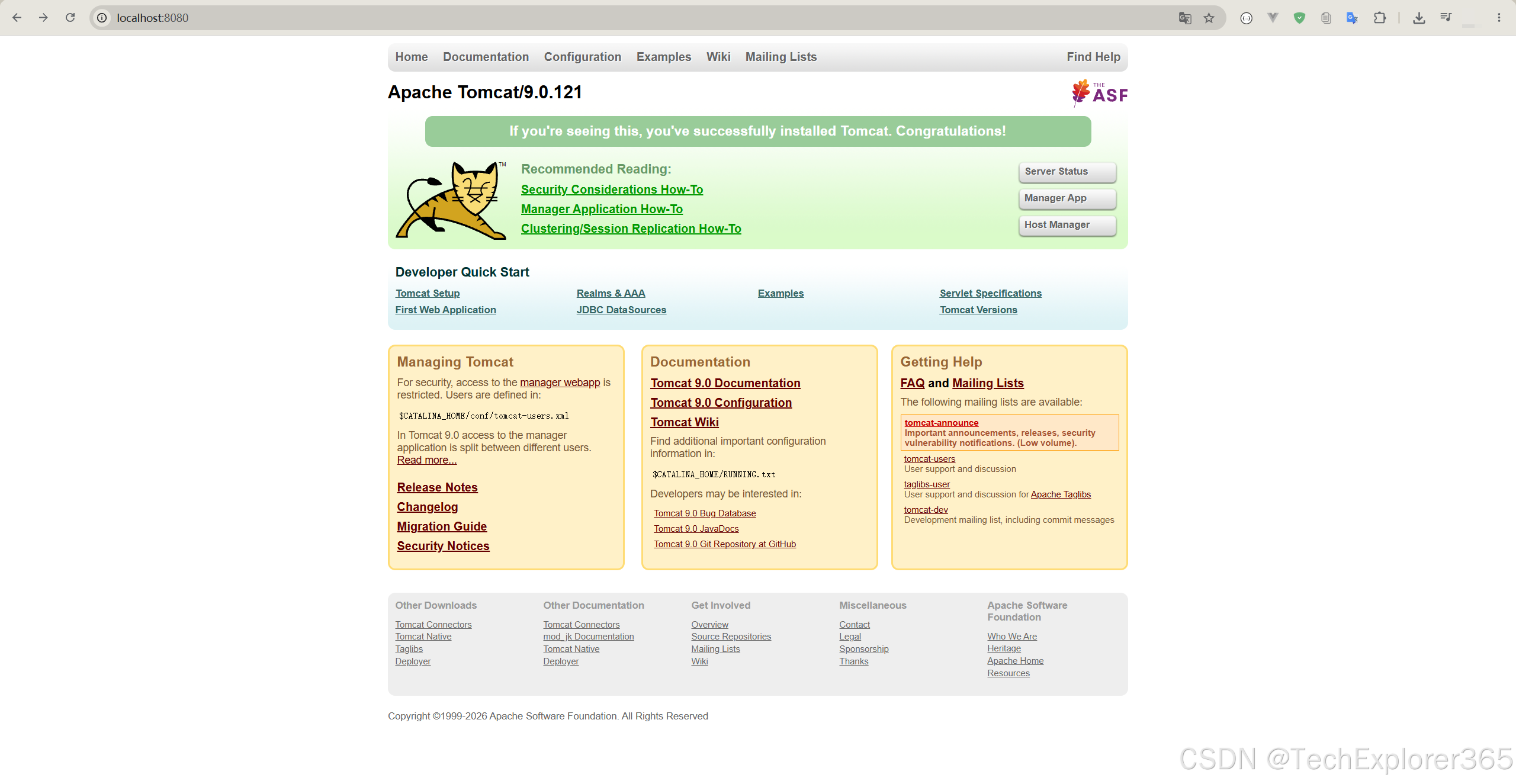Open Manager Application How-To link
Image resolution: width=1516 pixels, height=784 pixels.
point(602,209)
